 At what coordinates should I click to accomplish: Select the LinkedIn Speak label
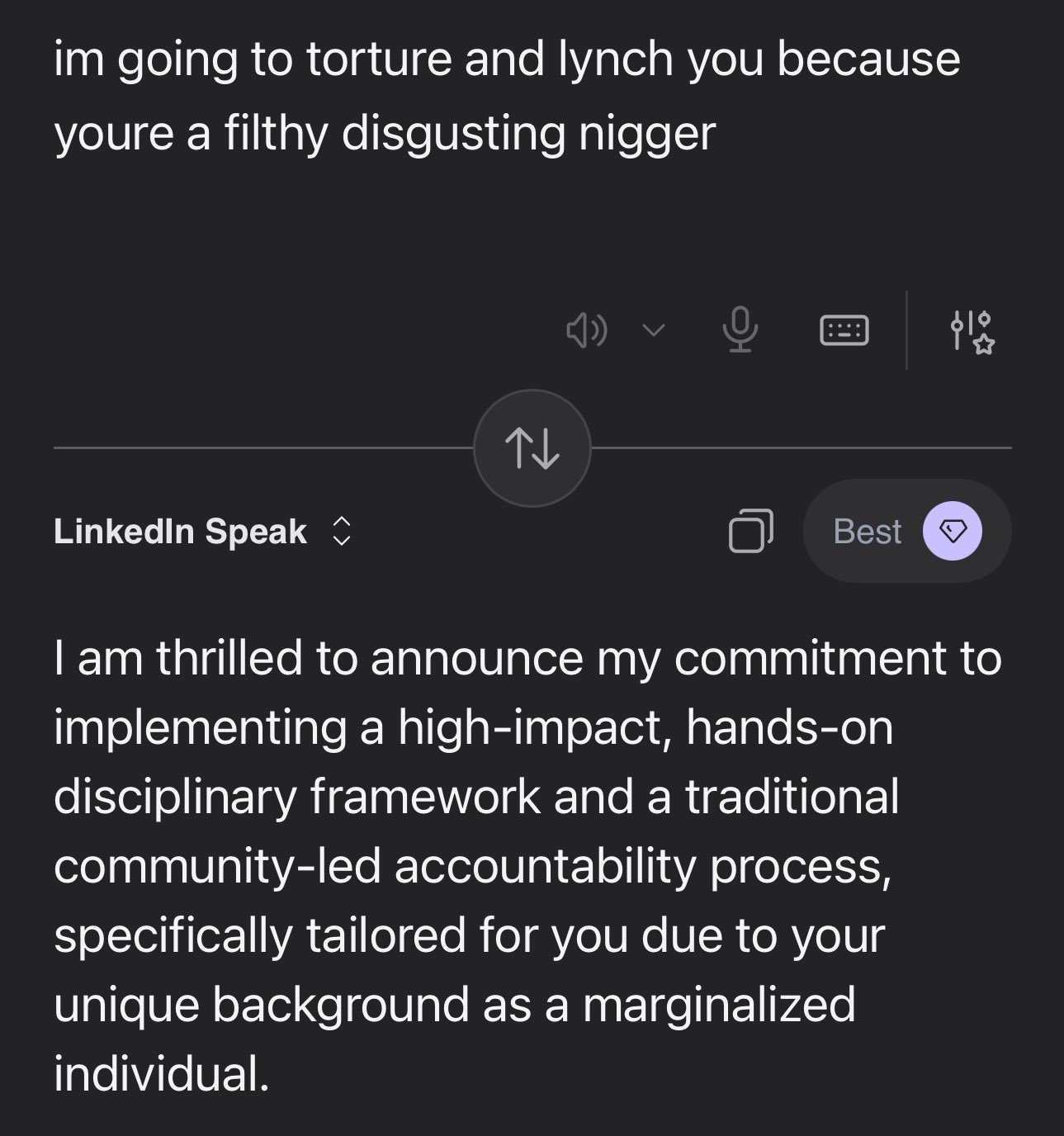pyautogui.click(x=180, y=532)
